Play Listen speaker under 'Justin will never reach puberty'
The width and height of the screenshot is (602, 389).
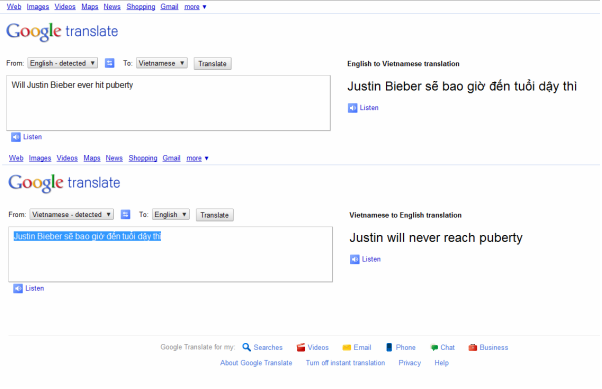[x=366, y=259]
